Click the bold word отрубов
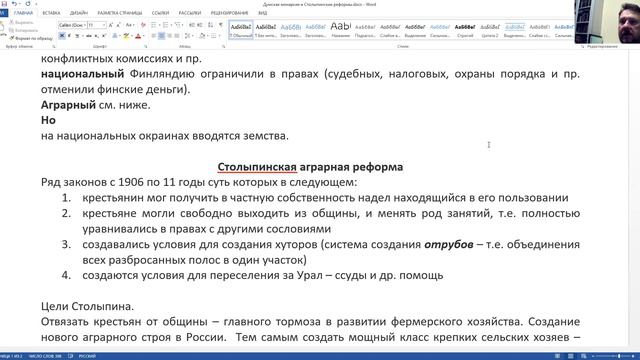Screen dimensions: 640x360 [x=449, y=244]
